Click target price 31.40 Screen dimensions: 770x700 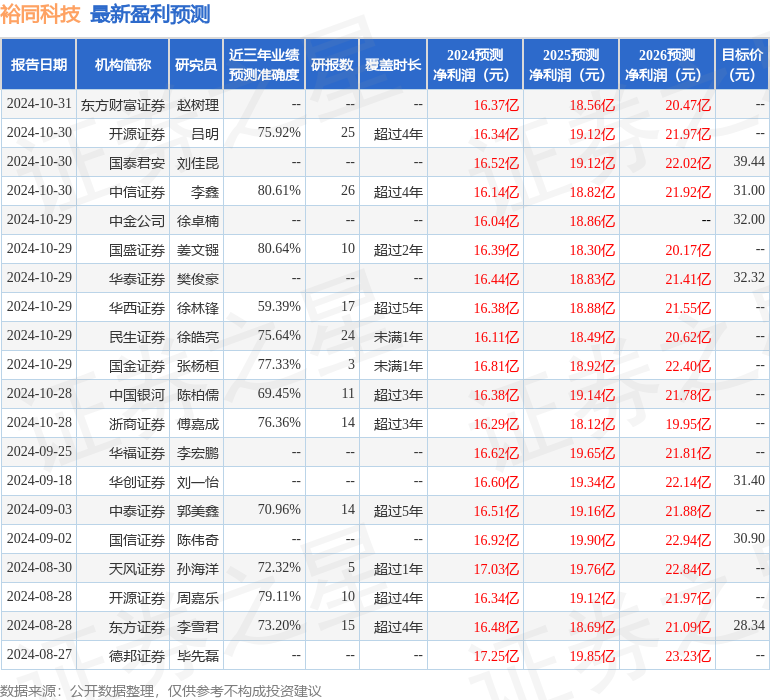coord(749,480)
